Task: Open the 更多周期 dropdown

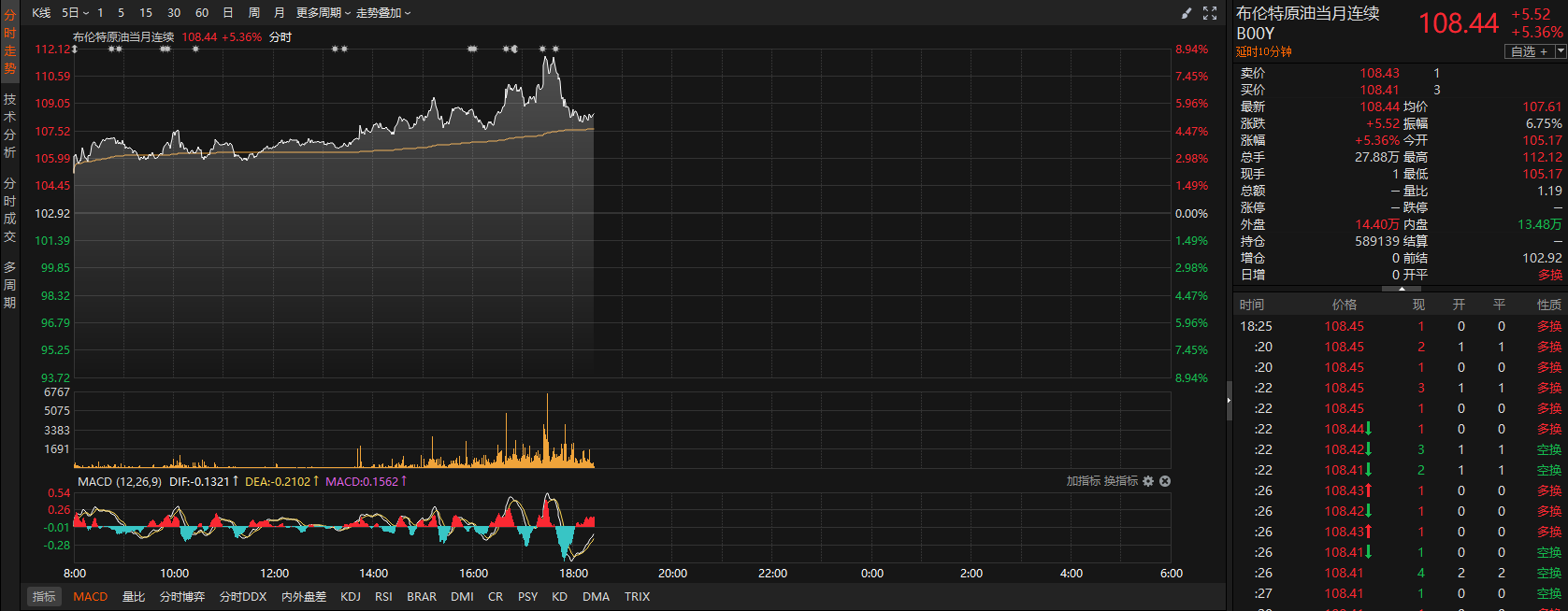Action: 323,13
